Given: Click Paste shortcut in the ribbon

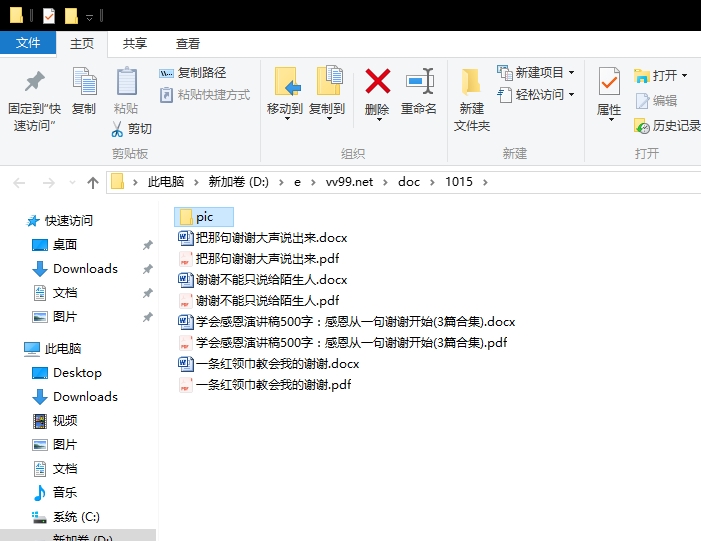Looking at the screenshot, I should tap(205, 95).
